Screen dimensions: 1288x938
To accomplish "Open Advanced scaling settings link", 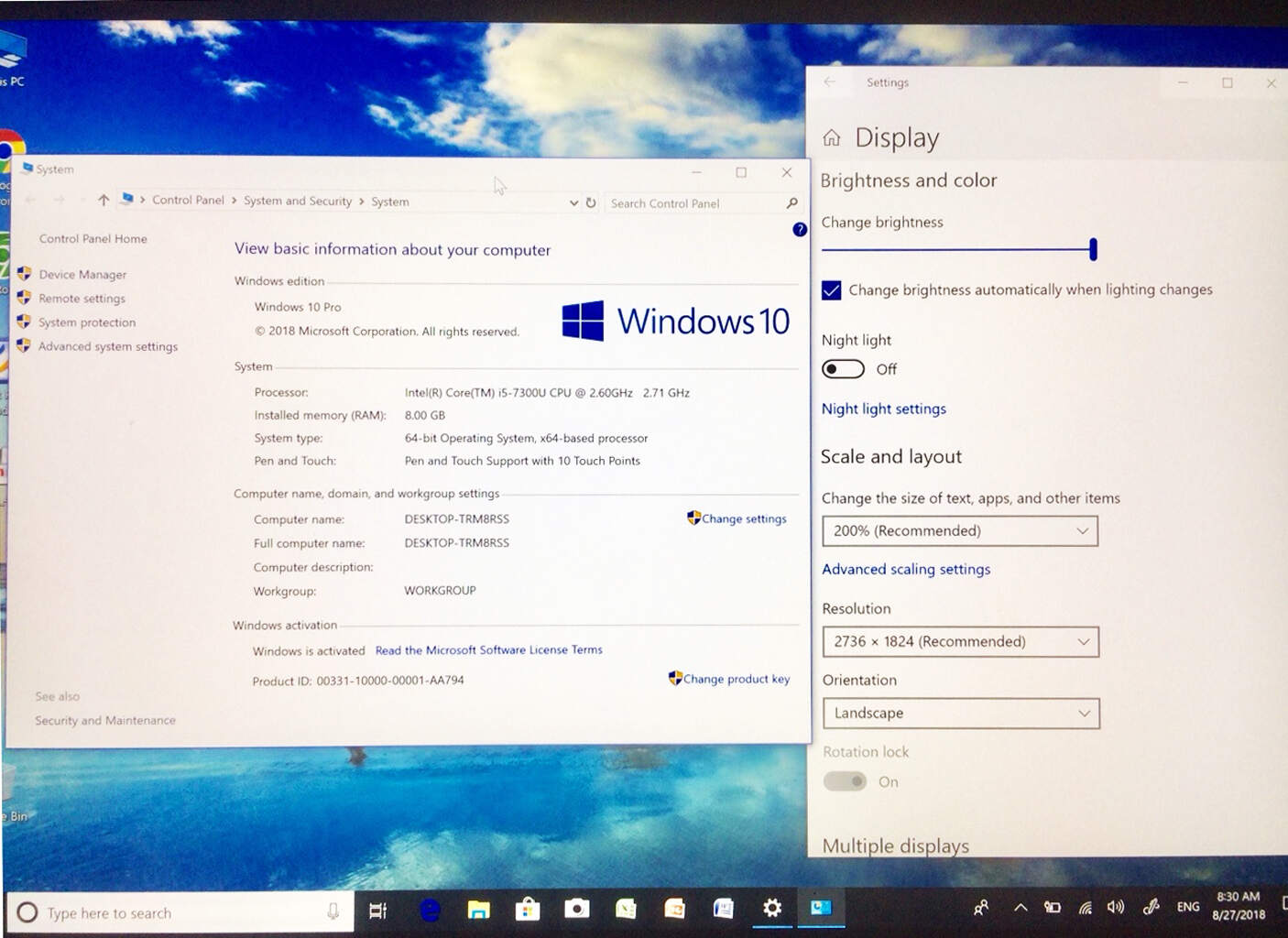I will (906, 570).
